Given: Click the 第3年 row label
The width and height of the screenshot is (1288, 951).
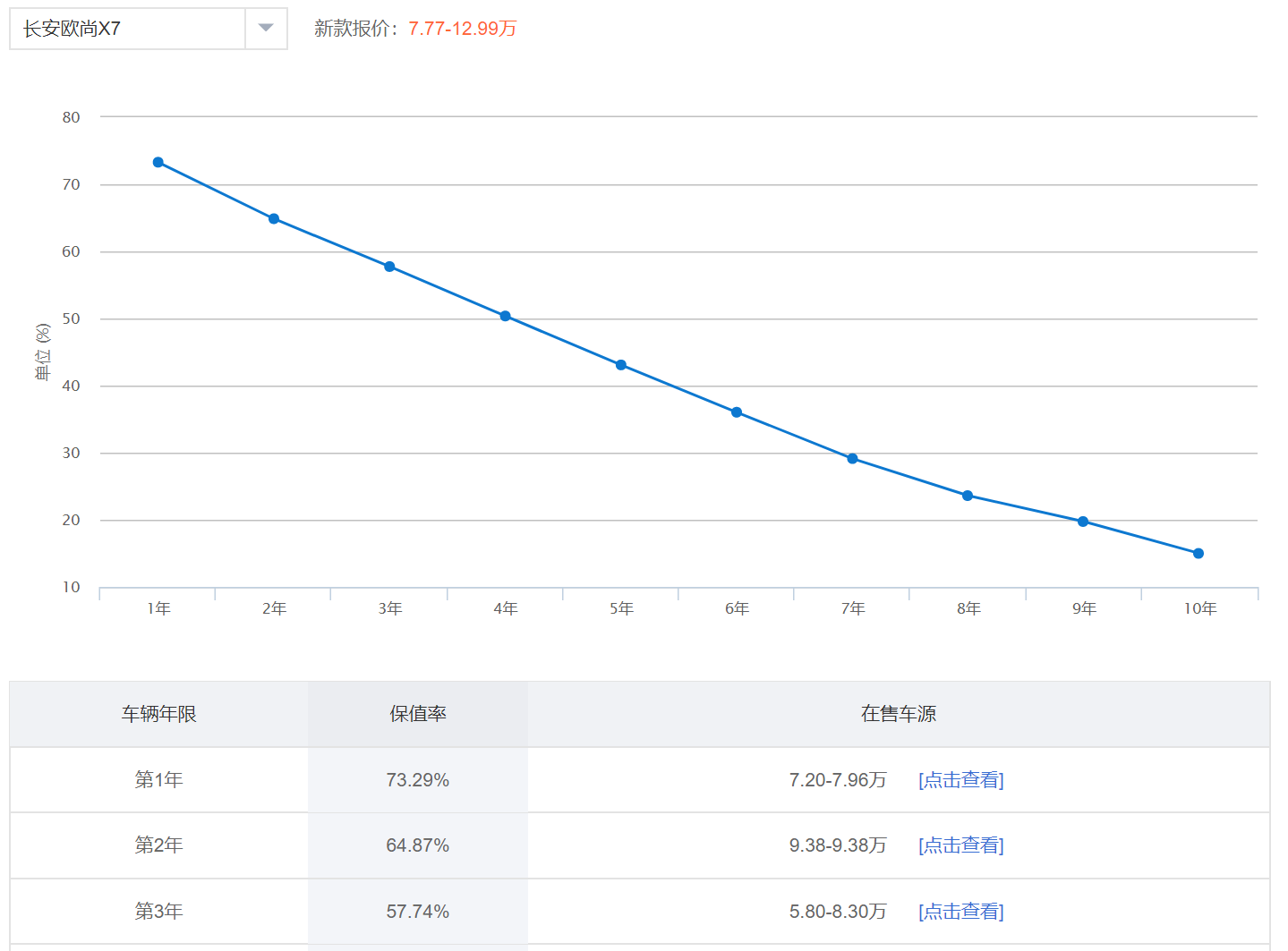Looking at the screenshot, I should (x=159, y=912).
